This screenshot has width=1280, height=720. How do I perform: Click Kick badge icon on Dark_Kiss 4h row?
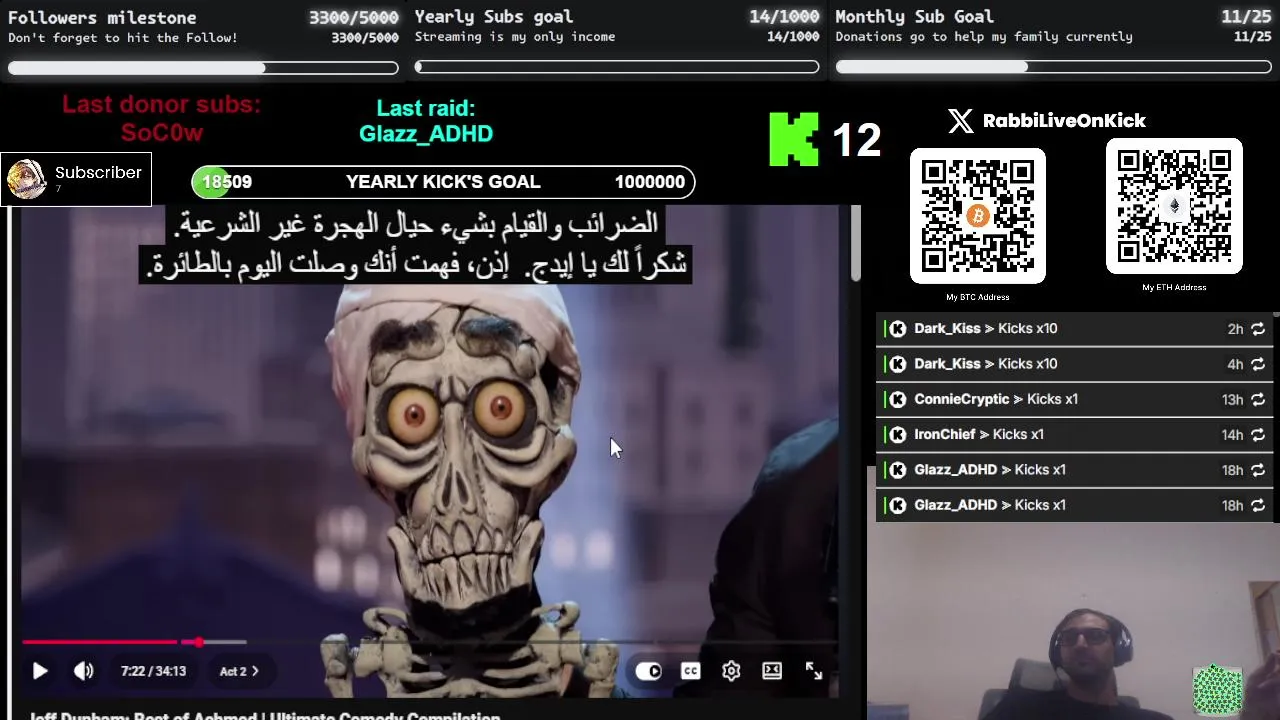(x=898, y=364)
